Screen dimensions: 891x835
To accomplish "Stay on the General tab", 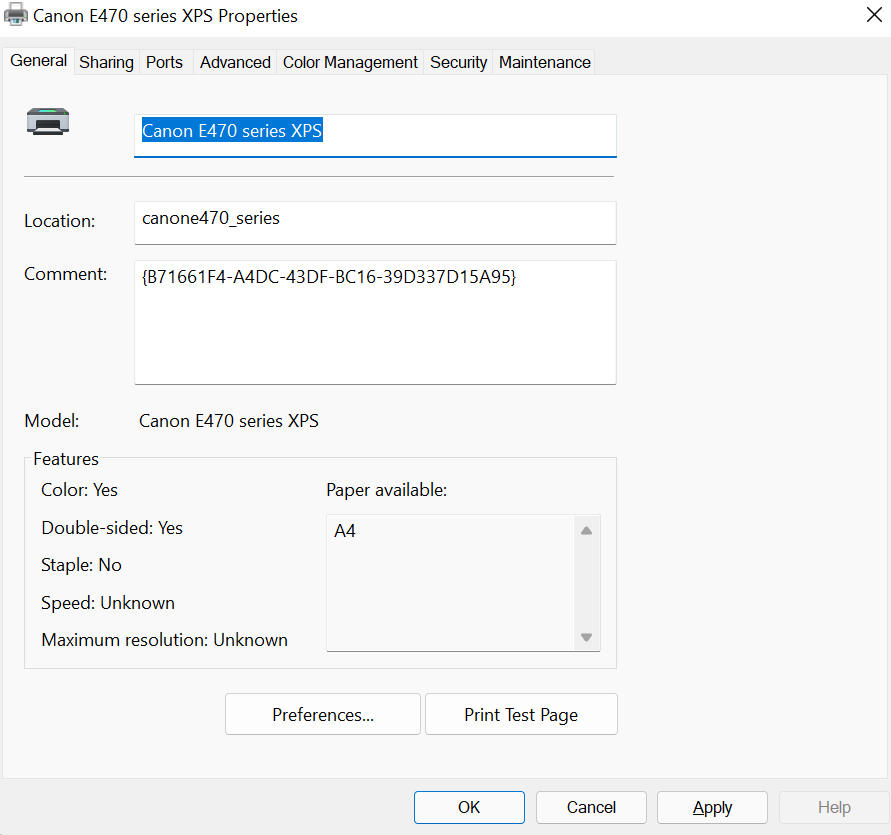I will point(39,61).
